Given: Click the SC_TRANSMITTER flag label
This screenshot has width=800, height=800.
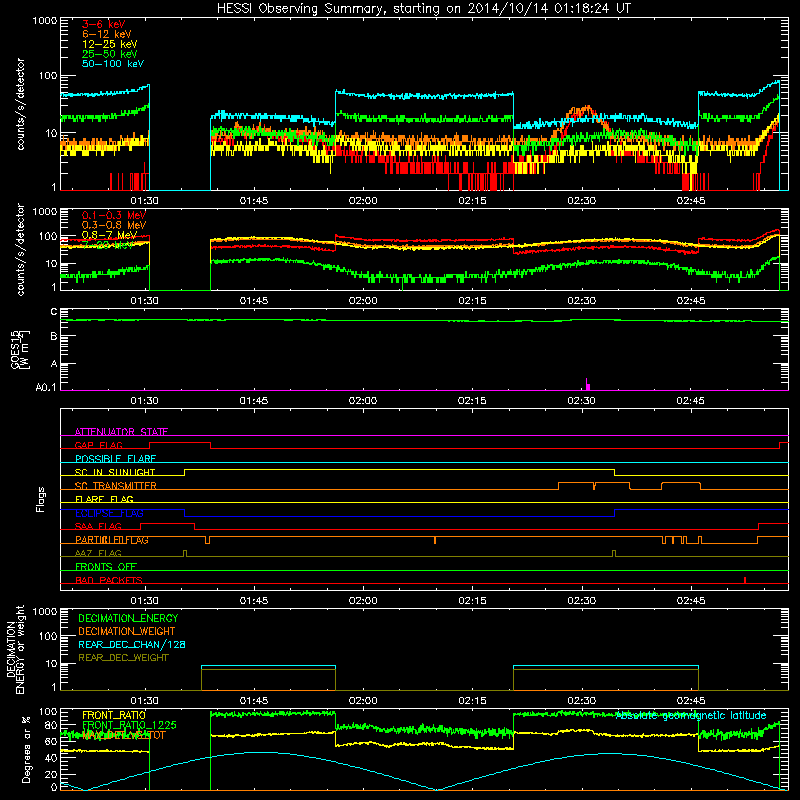Looking at the screenshot, I should (x=116, y=486).
